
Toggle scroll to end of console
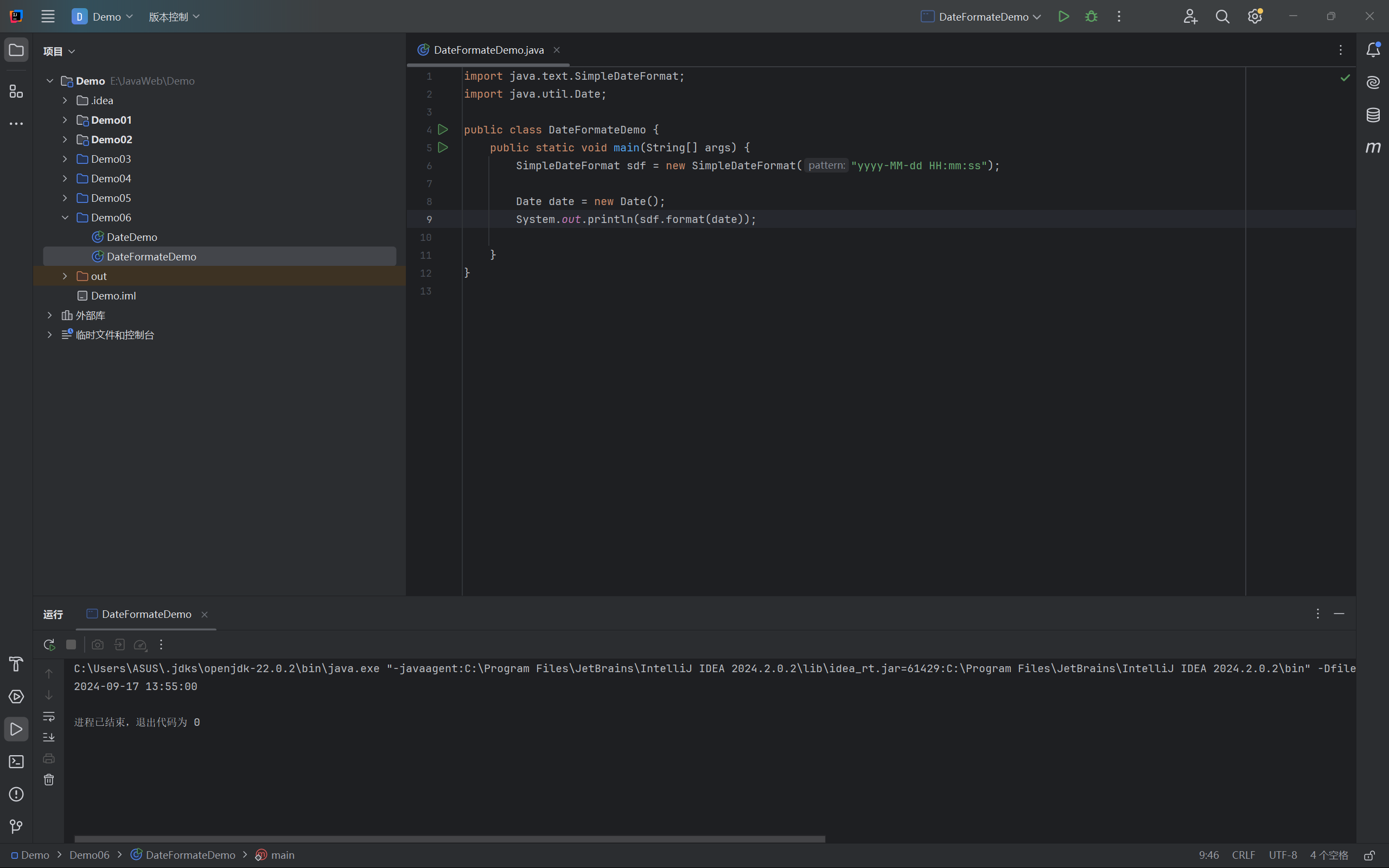click(x=49, y=737)
